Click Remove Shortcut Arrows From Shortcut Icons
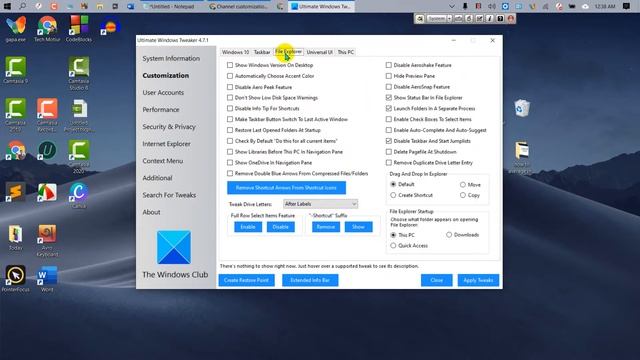This screenshot has height=360, width=640. tap(286, 188)
